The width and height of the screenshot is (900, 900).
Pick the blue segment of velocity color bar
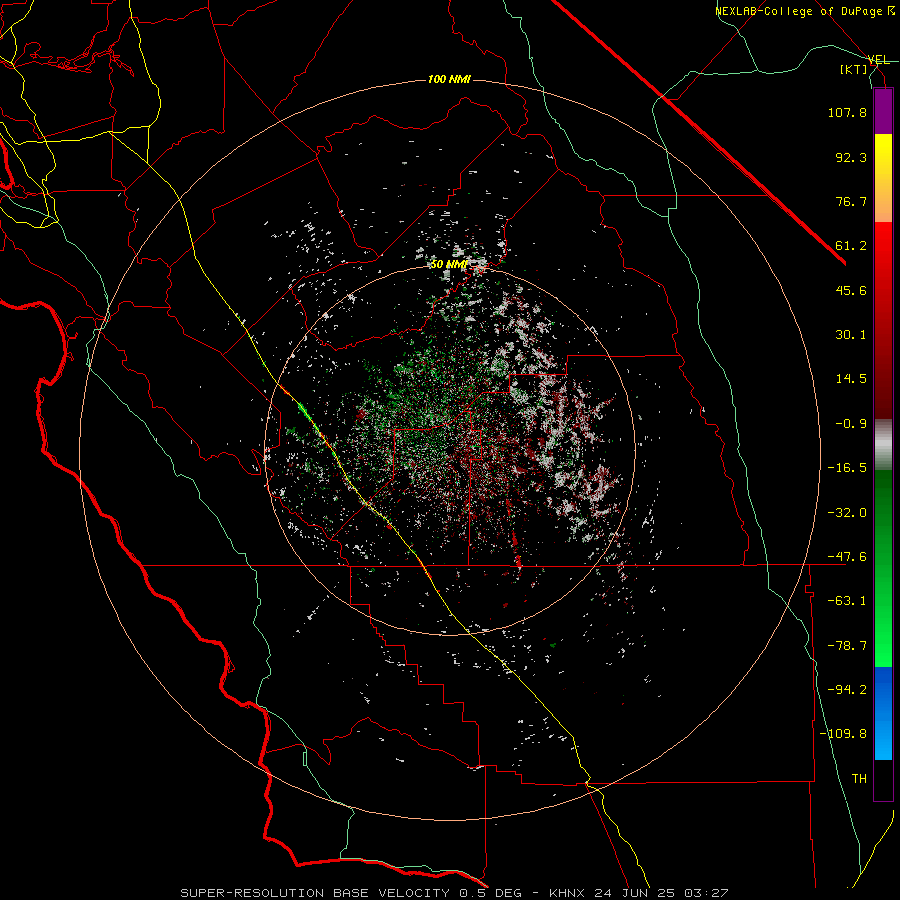[883, 713]
